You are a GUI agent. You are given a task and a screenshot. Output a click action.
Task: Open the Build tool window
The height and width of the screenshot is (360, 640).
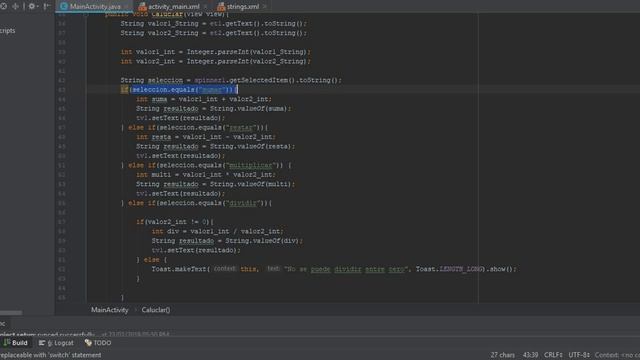pos(16,343)
